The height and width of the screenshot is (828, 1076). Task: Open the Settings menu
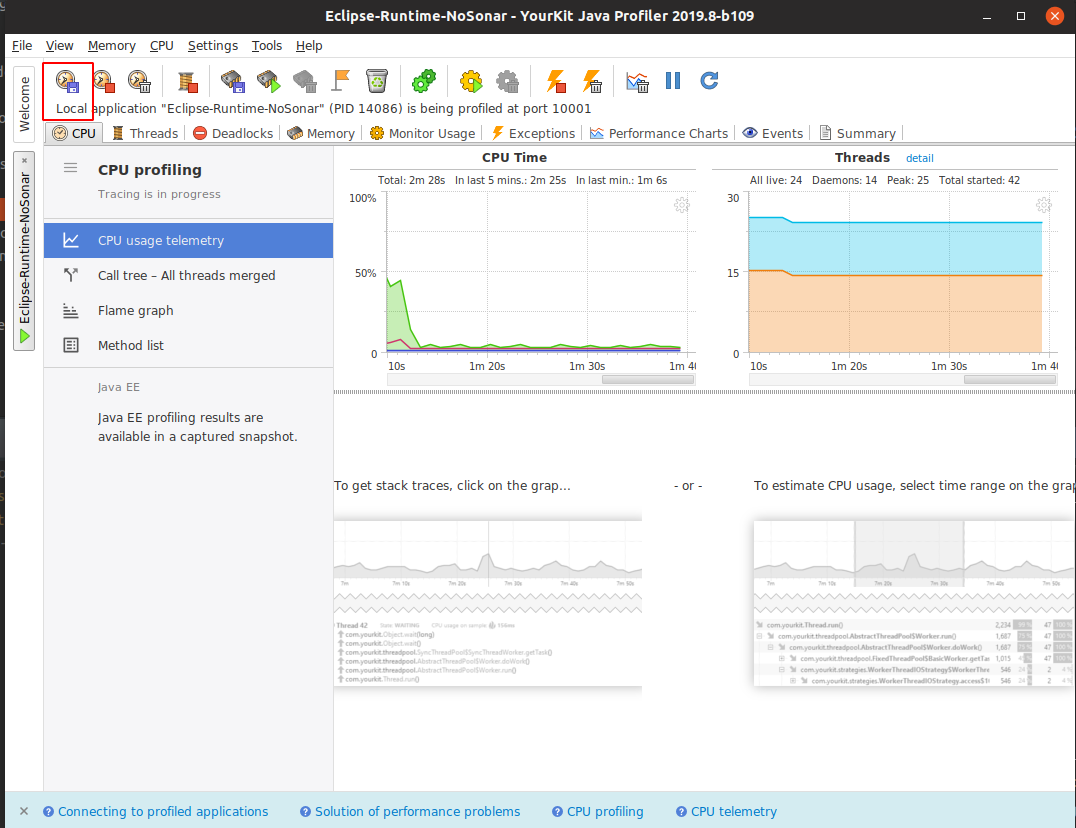click(213, 45)
